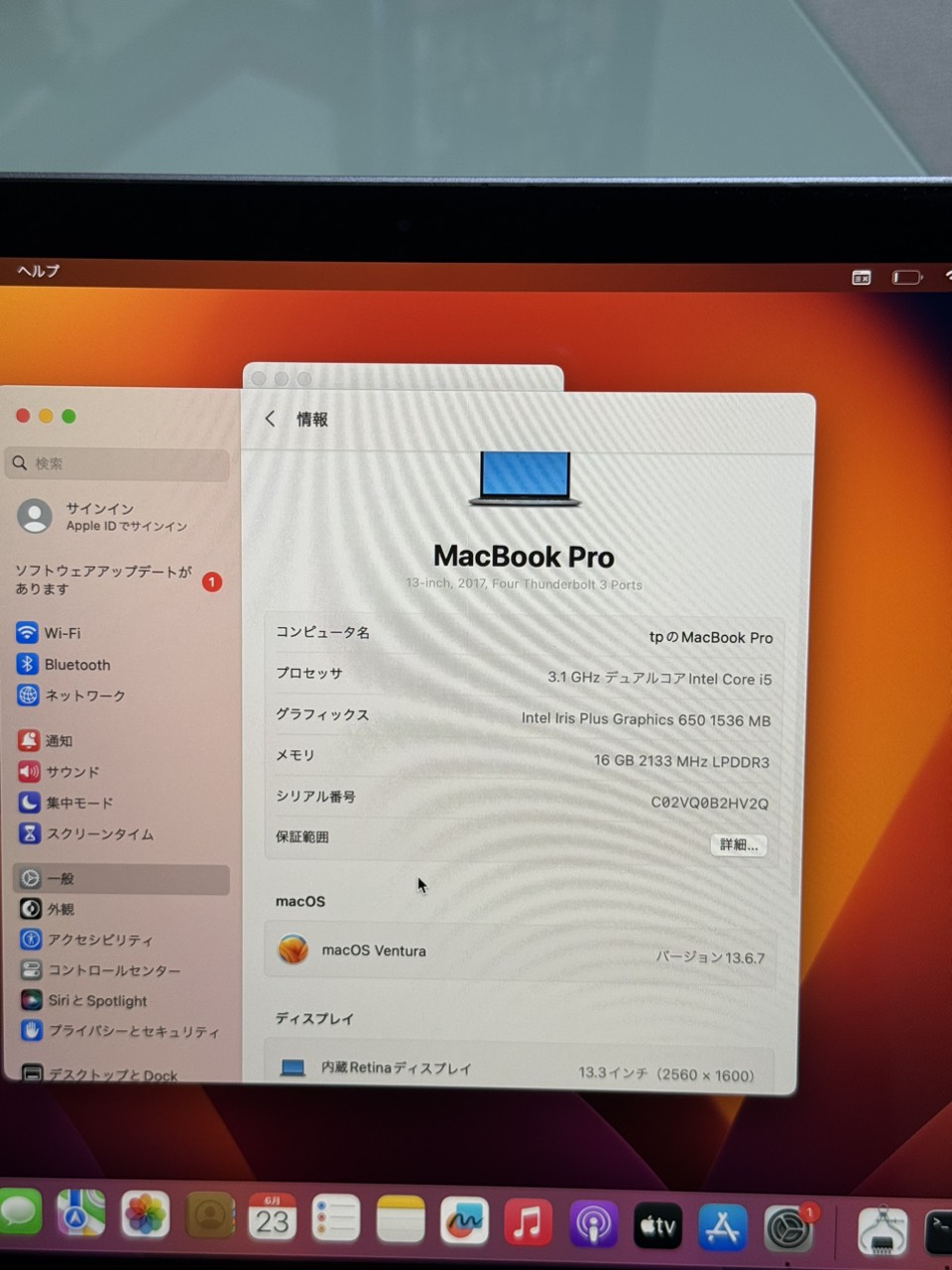Select 一般 (General) in the sidebar
Image resolution: width=952 pixels, height=1270 pixels.
point(60,878)
